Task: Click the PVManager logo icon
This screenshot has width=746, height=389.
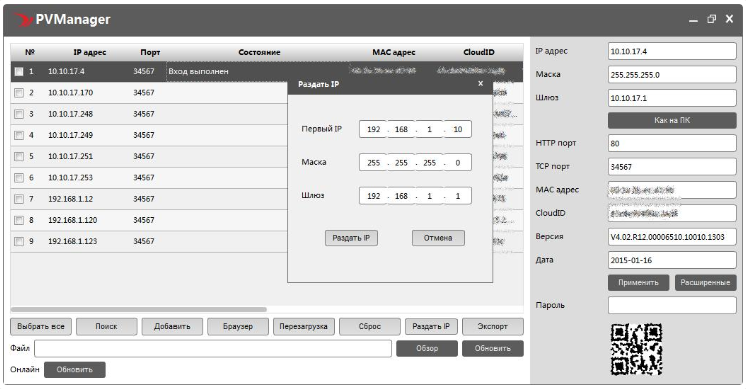Action: coord(23,19)
